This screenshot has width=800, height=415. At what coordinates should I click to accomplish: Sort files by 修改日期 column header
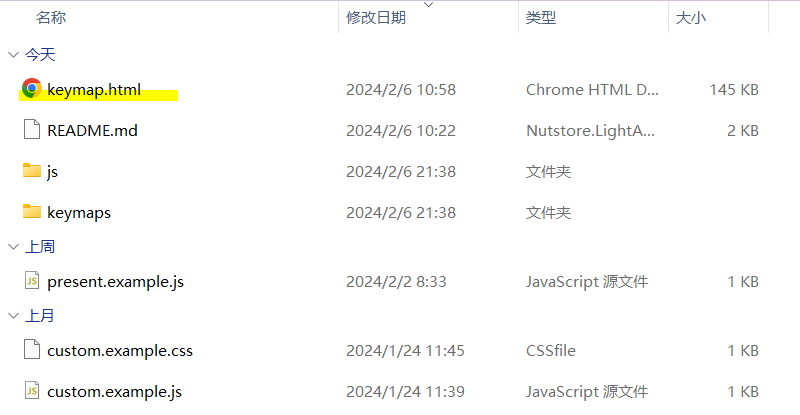point(376,18)
